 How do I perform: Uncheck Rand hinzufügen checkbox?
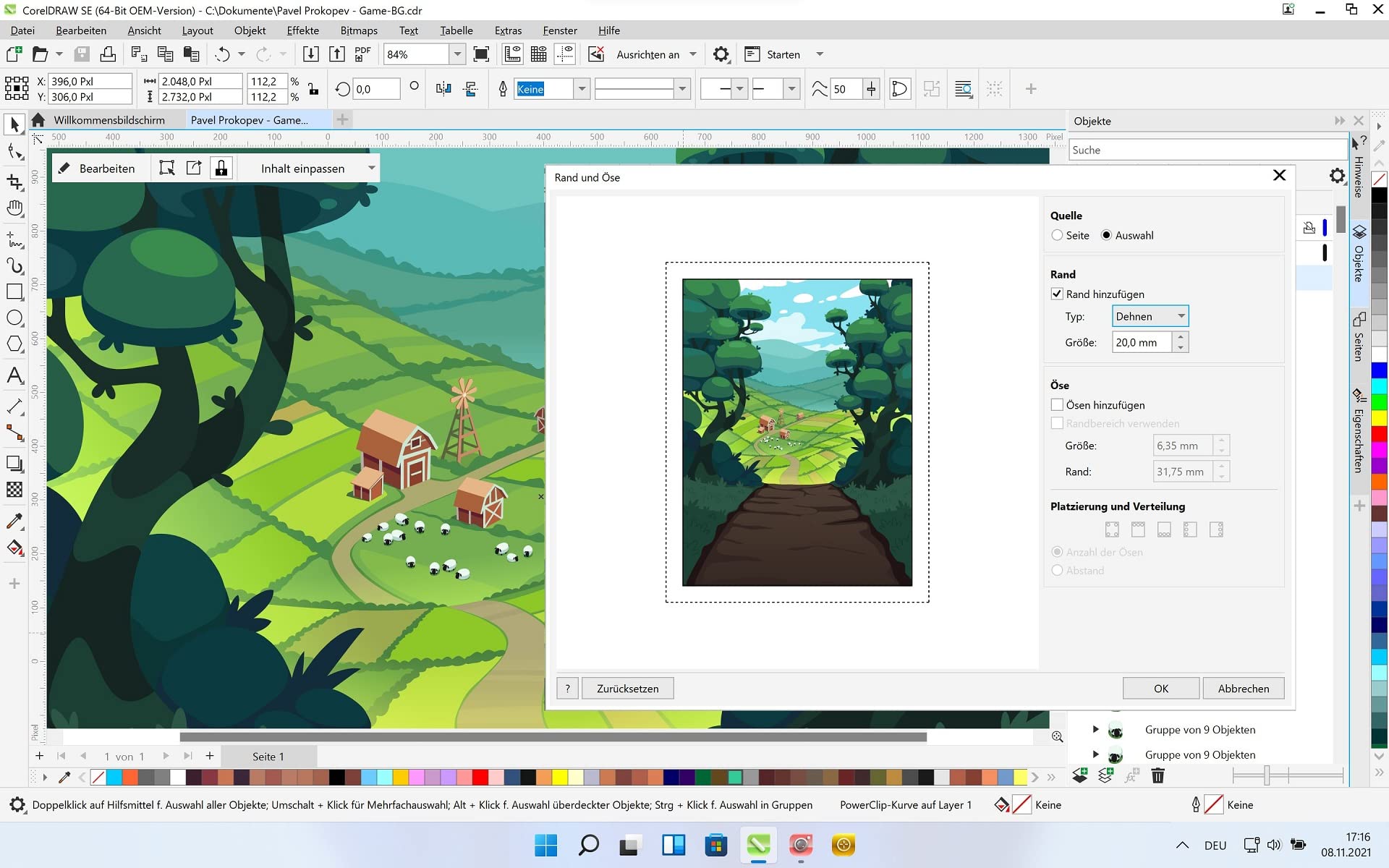1057,294
